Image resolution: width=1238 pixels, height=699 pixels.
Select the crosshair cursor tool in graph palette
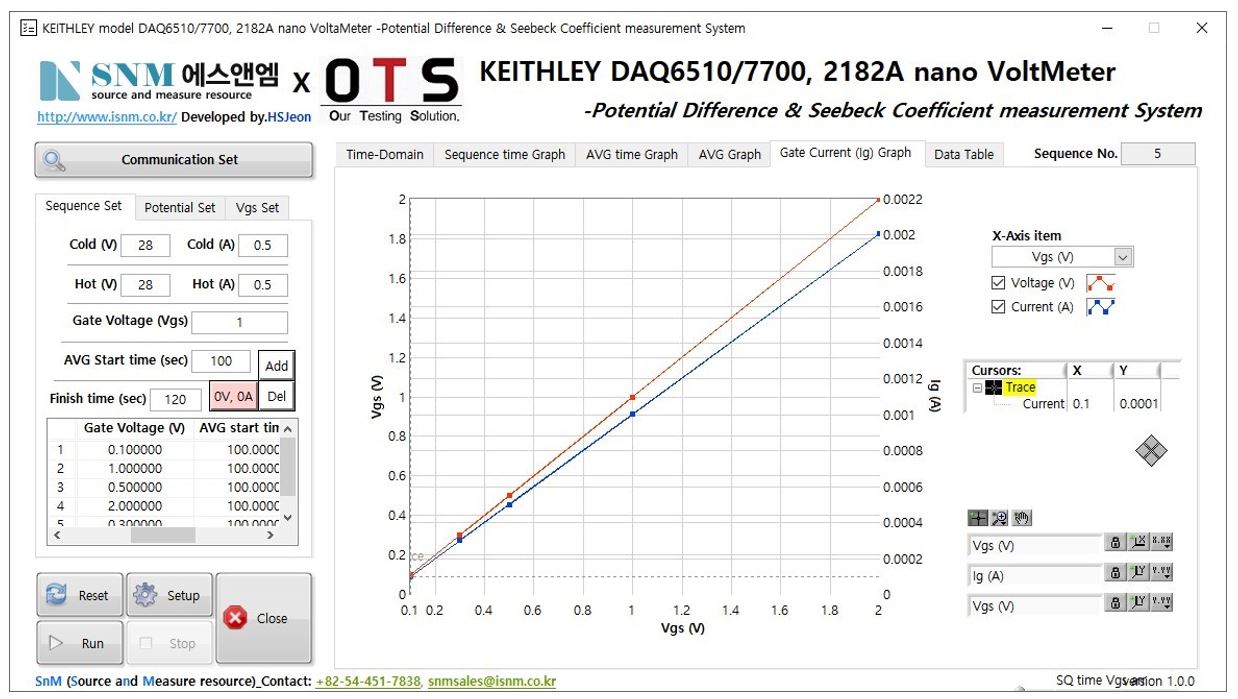(x=978, y=518)
